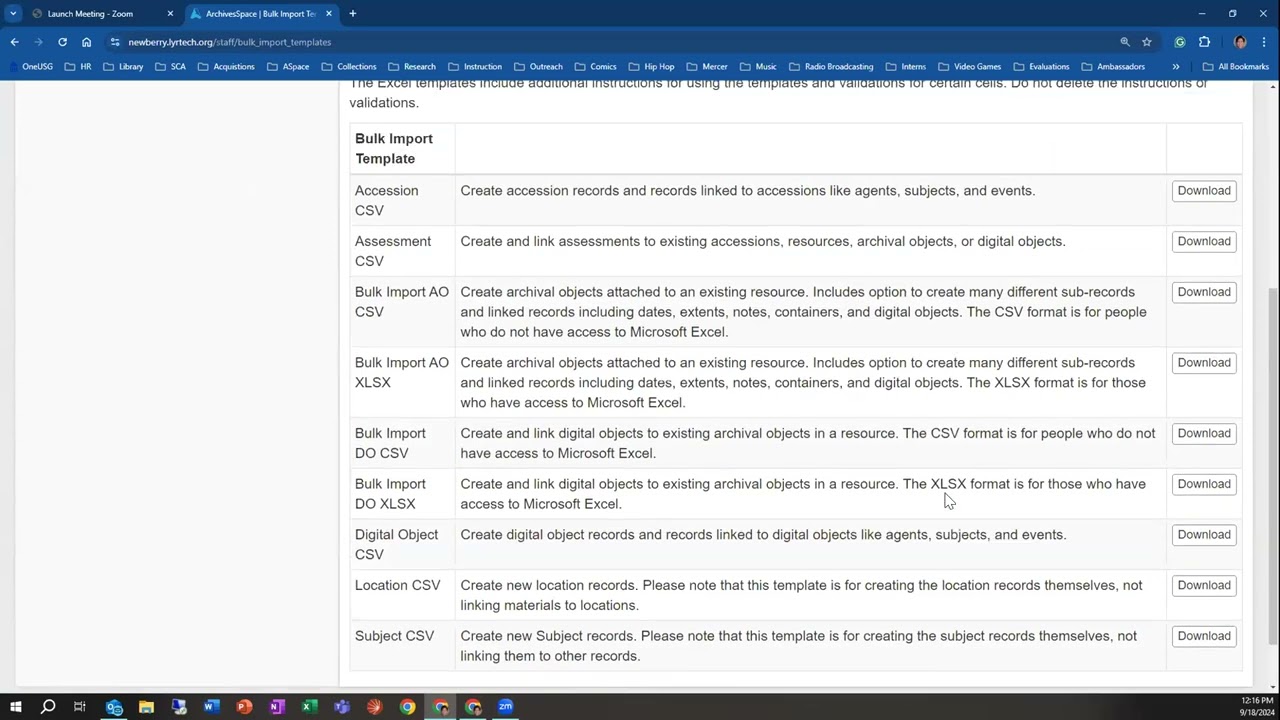Viewport: 1280px width, 720px height.
Task: Download the Accession CSV template
Action: 1204,191
